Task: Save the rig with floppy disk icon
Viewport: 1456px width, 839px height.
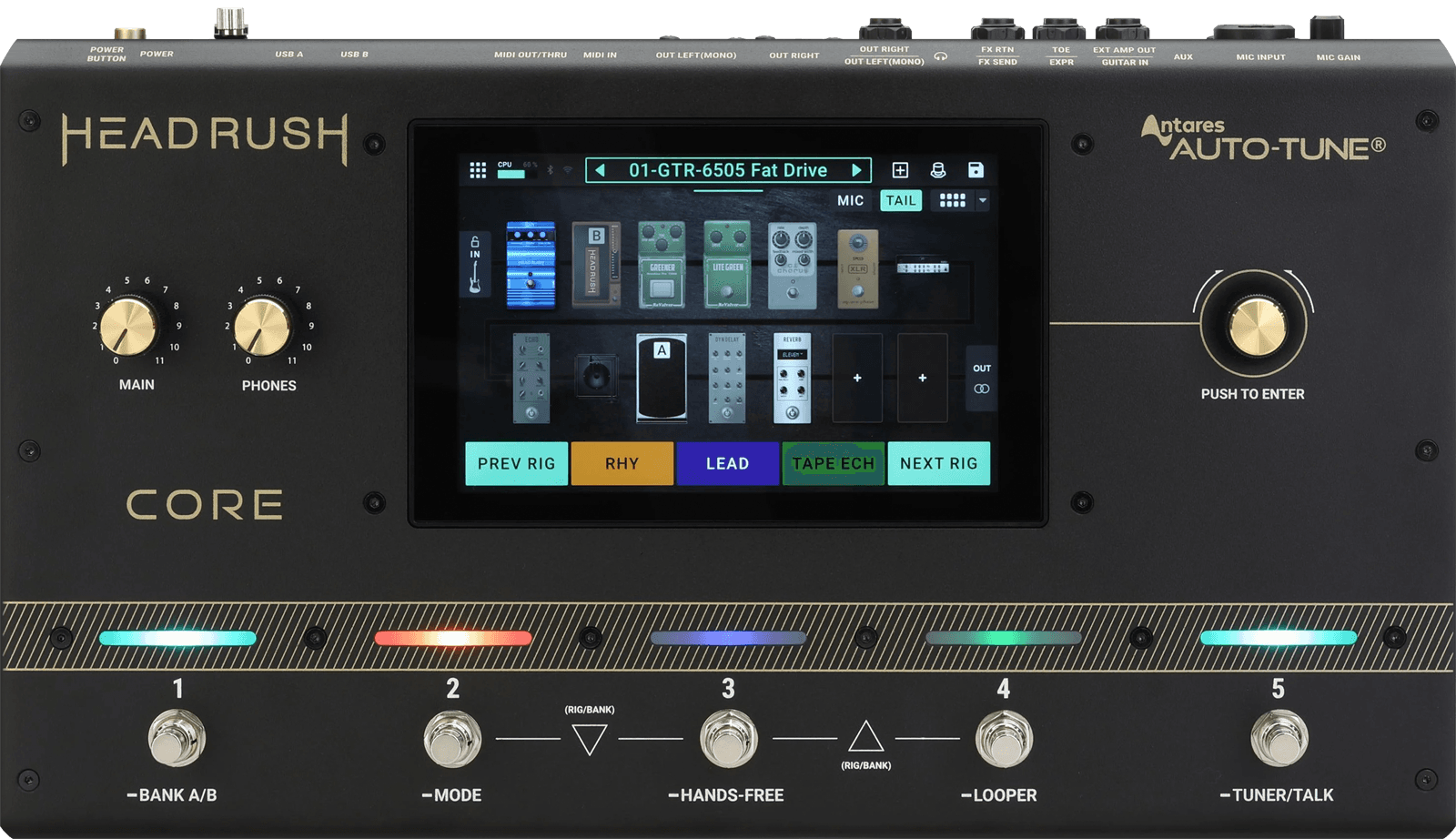Action: coord(976,170)
